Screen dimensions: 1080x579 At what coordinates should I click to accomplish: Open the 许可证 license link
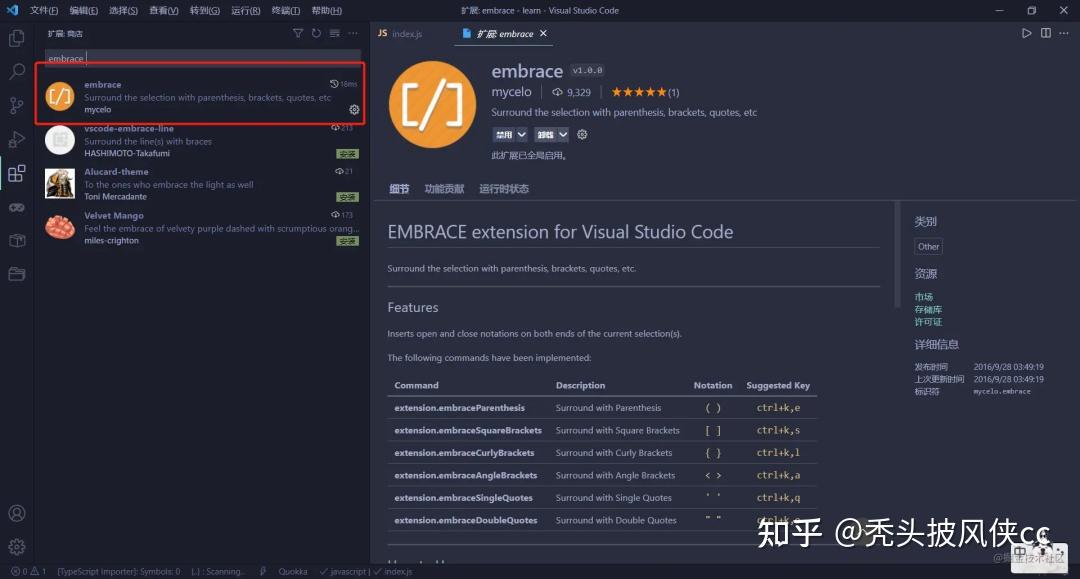928,322
